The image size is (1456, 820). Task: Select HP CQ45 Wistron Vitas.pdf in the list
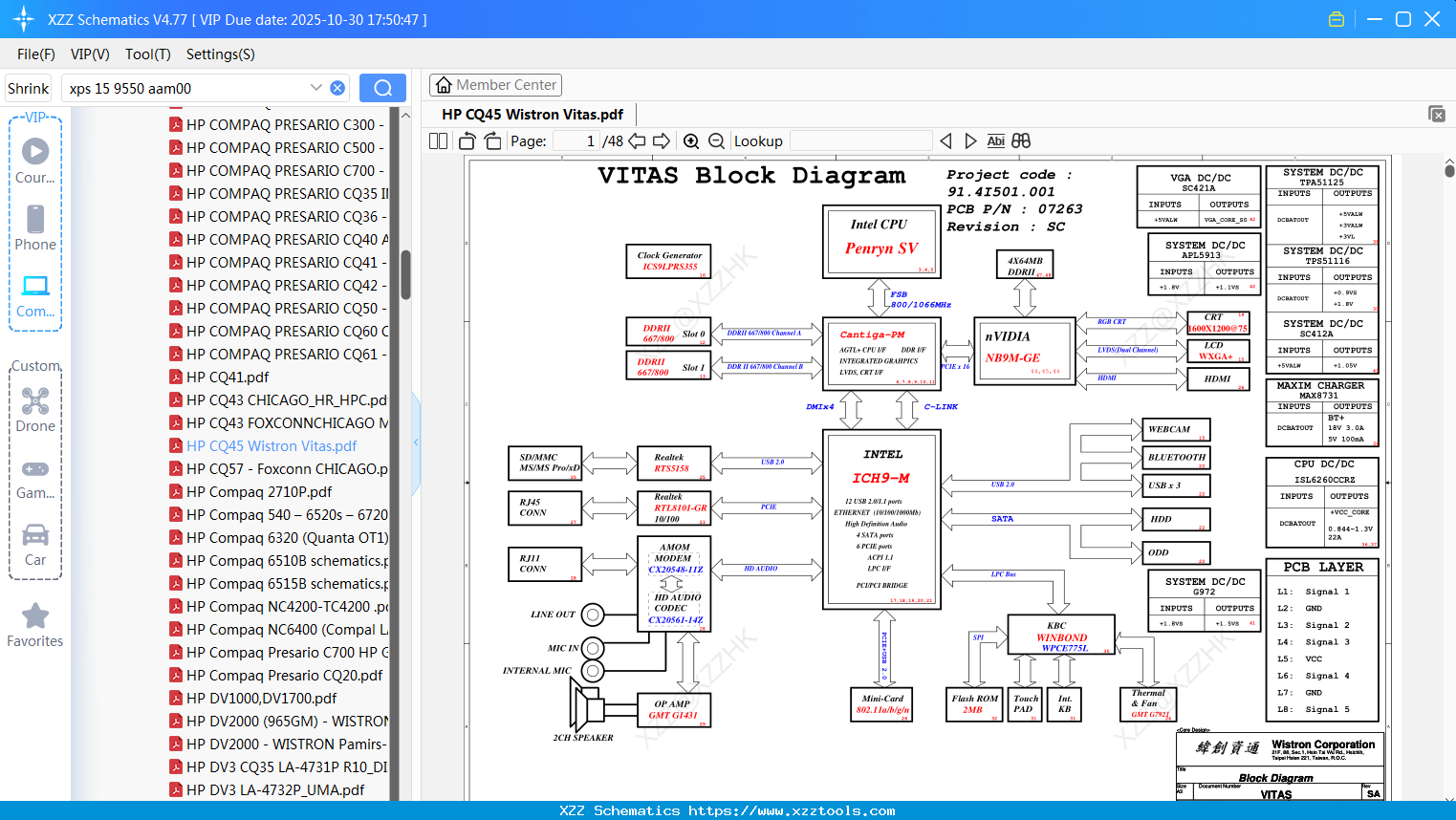click(263, 446)
